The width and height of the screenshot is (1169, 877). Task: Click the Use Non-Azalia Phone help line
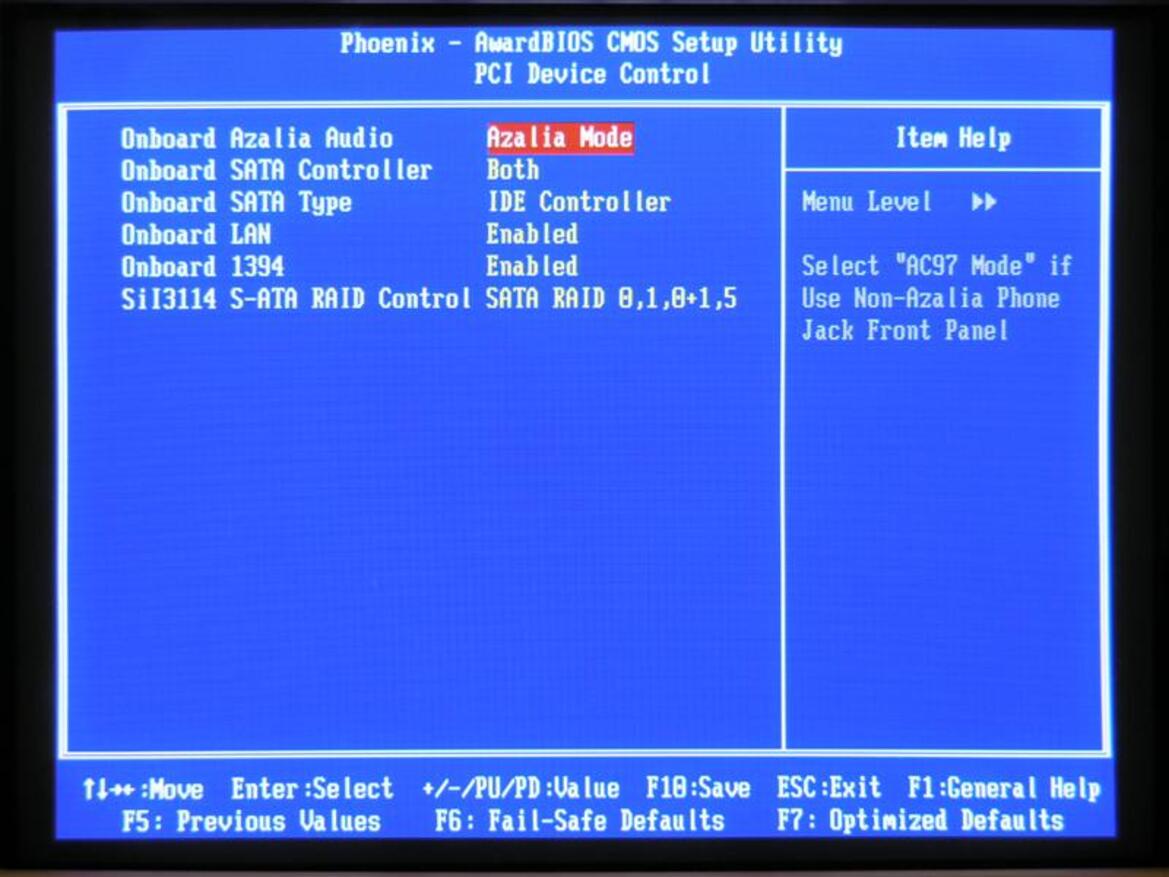coord(930,298)
